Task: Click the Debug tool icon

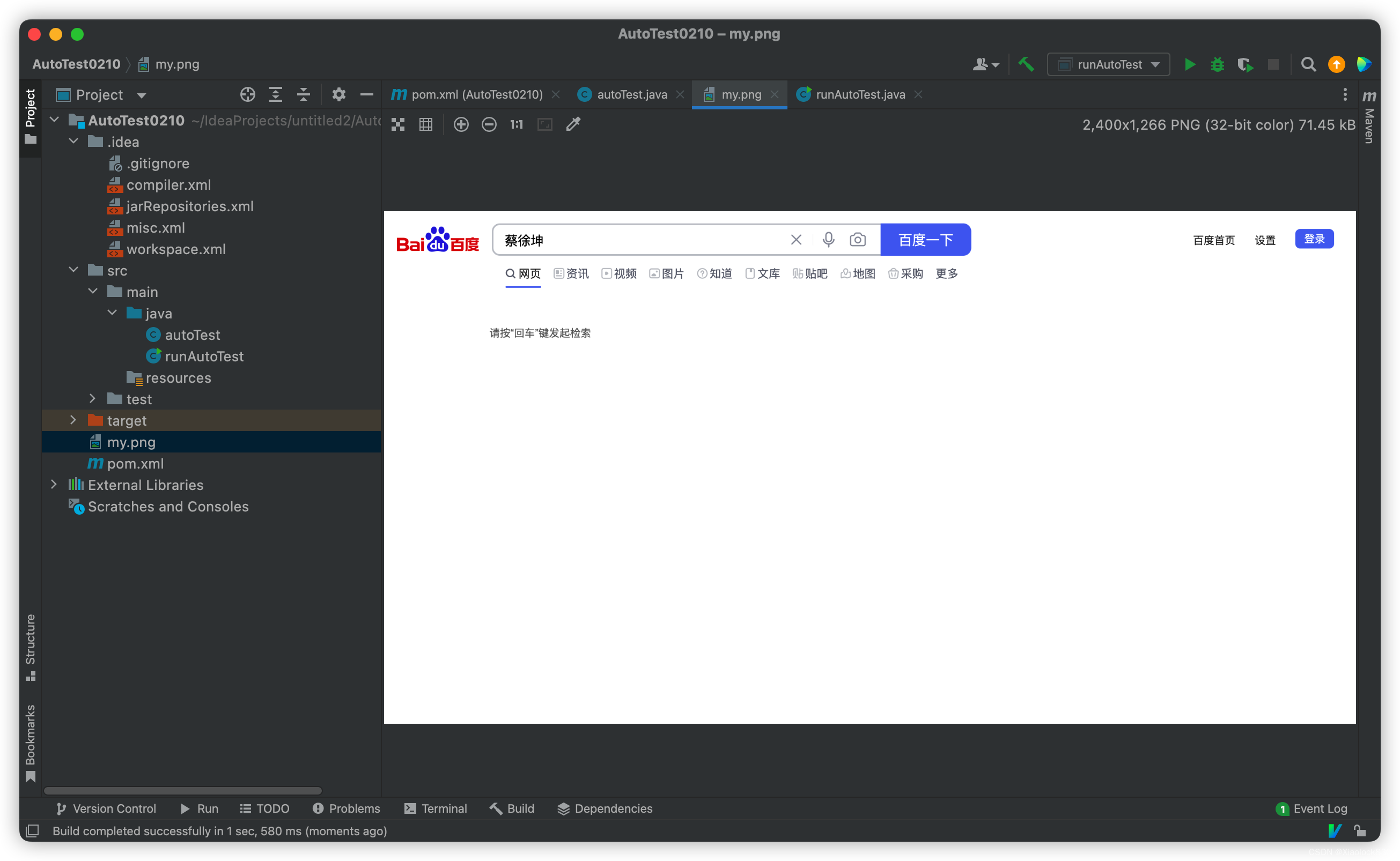Action: [x=1216, y=64]
